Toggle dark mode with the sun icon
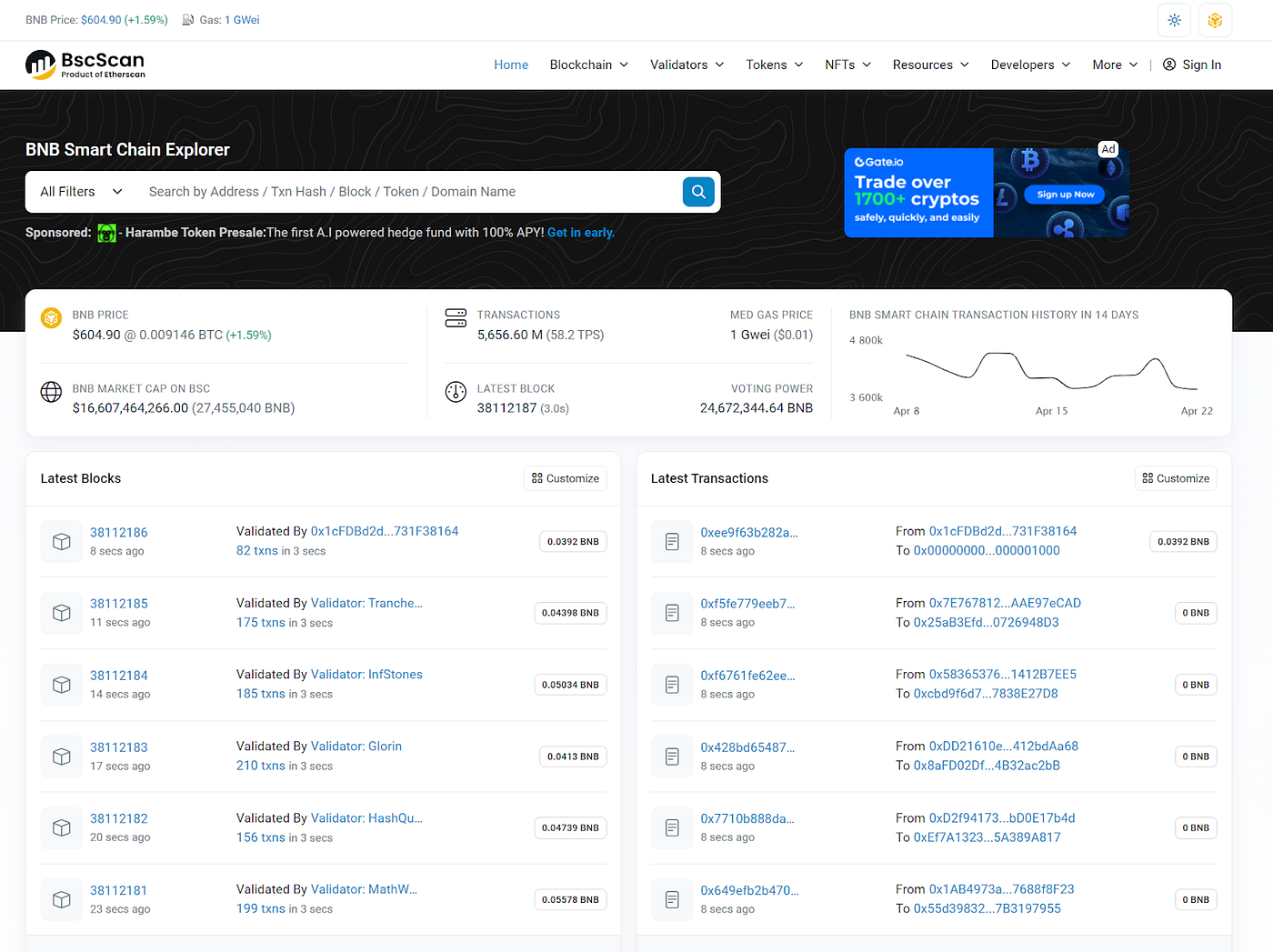This screenshot has height=952, width=1273. pos(1174,19)
